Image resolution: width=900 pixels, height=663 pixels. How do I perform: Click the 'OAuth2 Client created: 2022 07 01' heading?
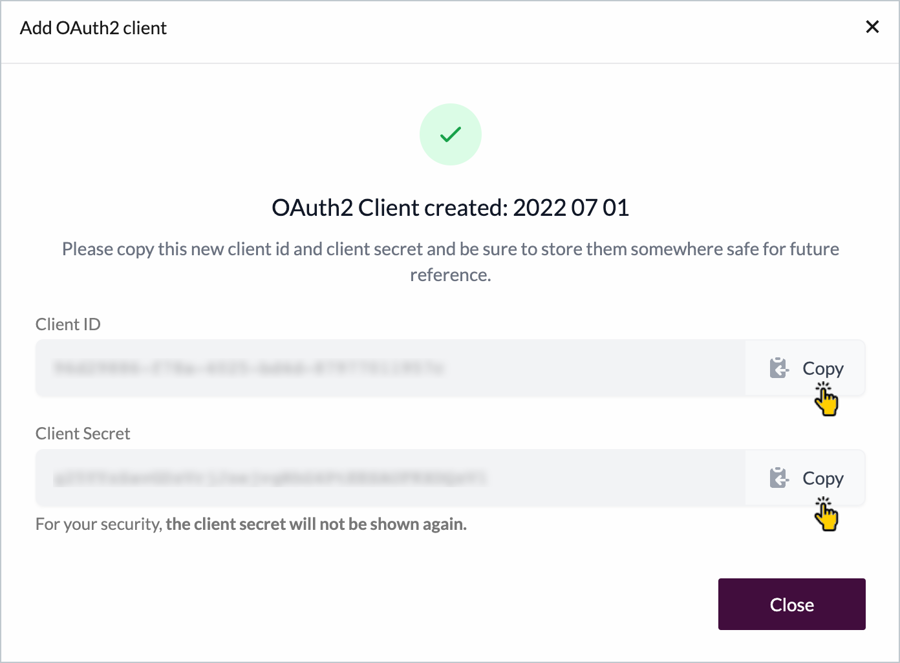[x=450, y=208]
